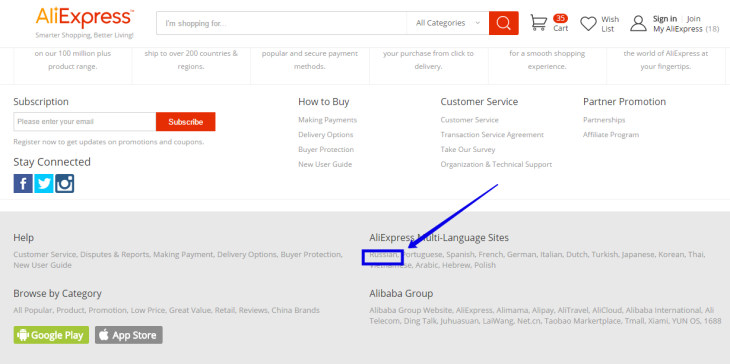Open the Reviews category link
The width and height of the screenshot is (730, 364).
point(252,310)
